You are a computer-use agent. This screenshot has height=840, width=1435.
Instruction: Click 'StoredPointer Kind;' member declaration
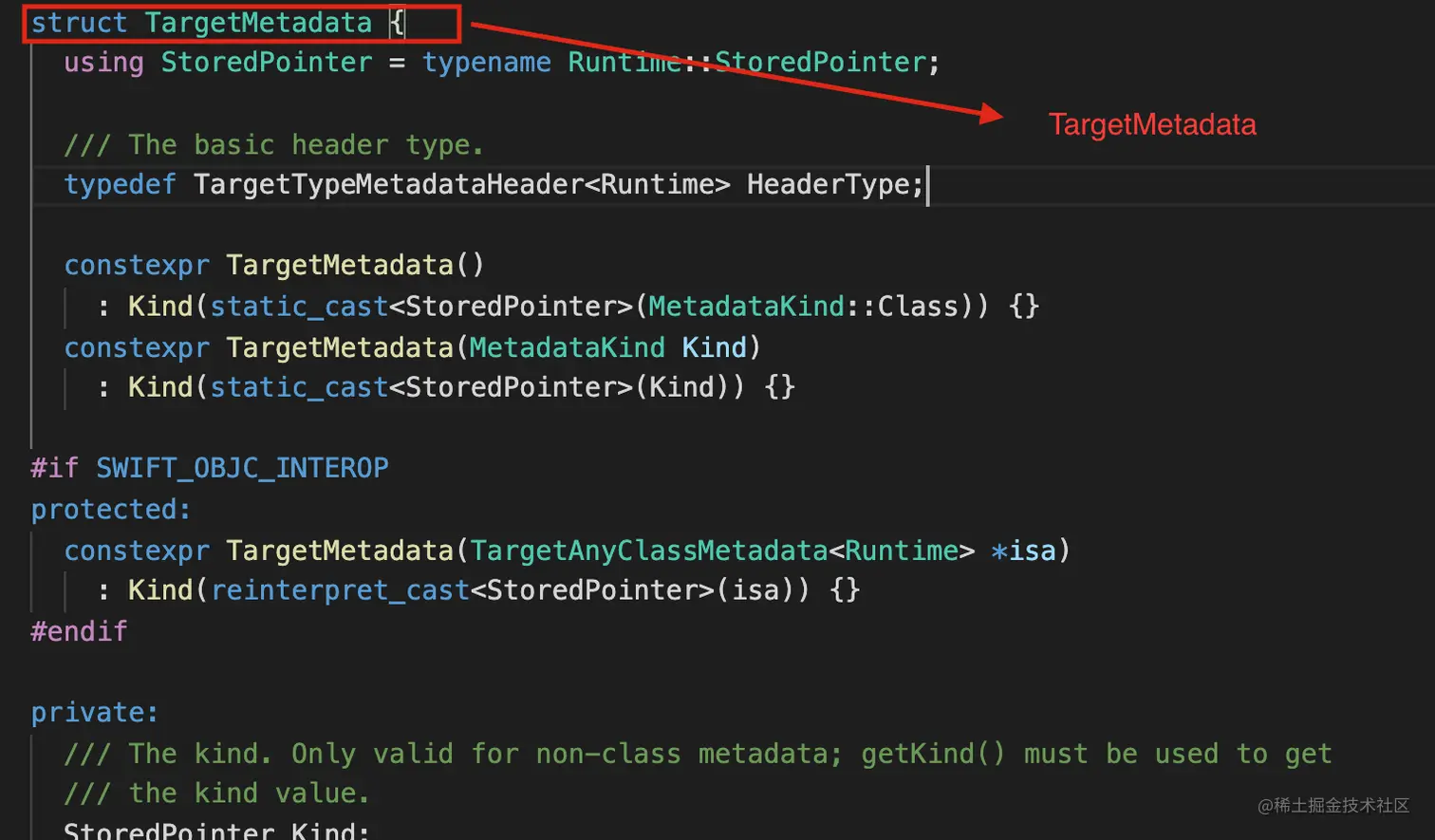[x=217, y=830]
